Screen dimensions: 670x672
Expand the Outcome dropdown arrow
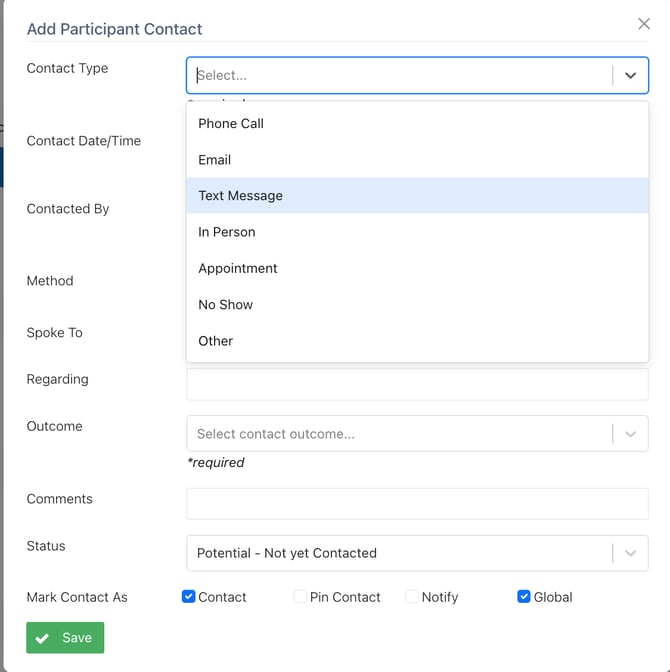click(630, 434)
